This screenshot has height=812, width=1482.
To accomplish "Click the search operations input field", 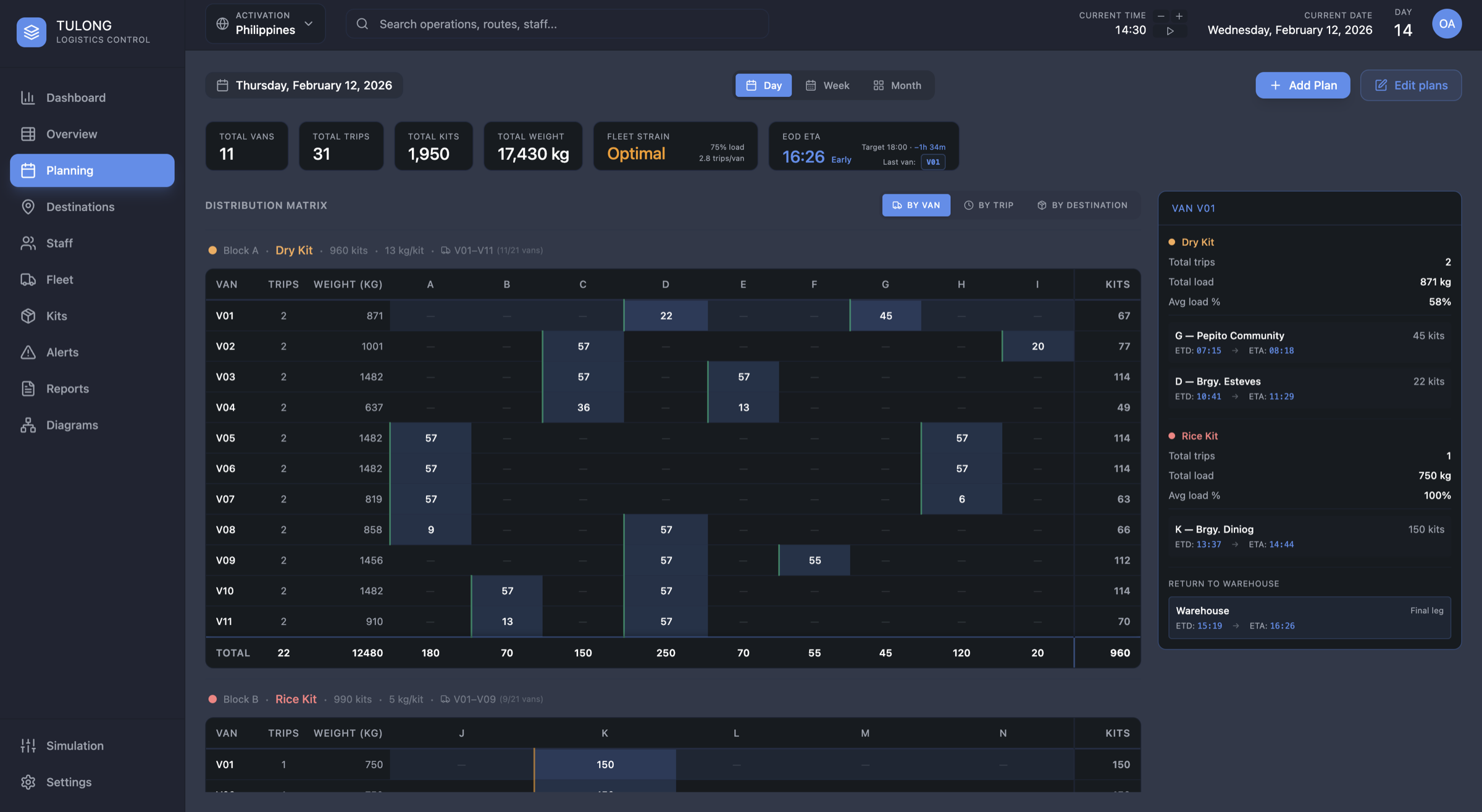I will click(557, 24).
